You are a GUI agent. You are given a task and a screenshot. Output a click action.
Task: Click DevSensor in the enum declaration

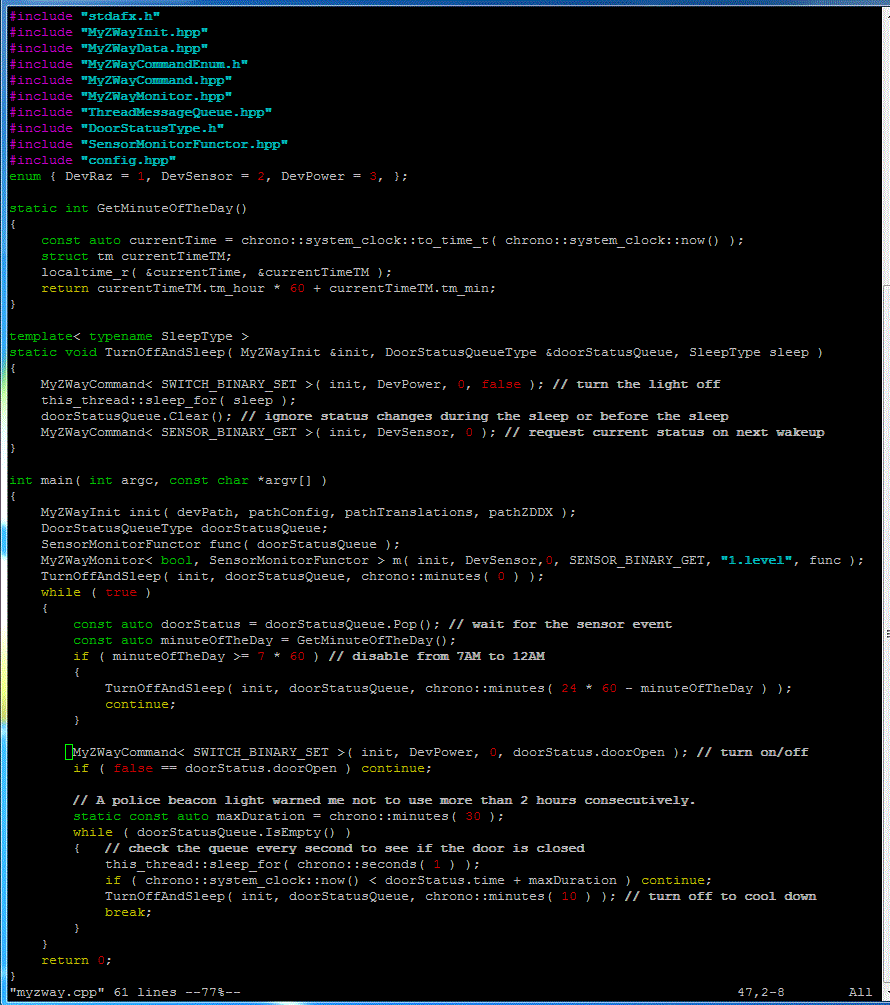pyautogui.click(x=197, y=176)
